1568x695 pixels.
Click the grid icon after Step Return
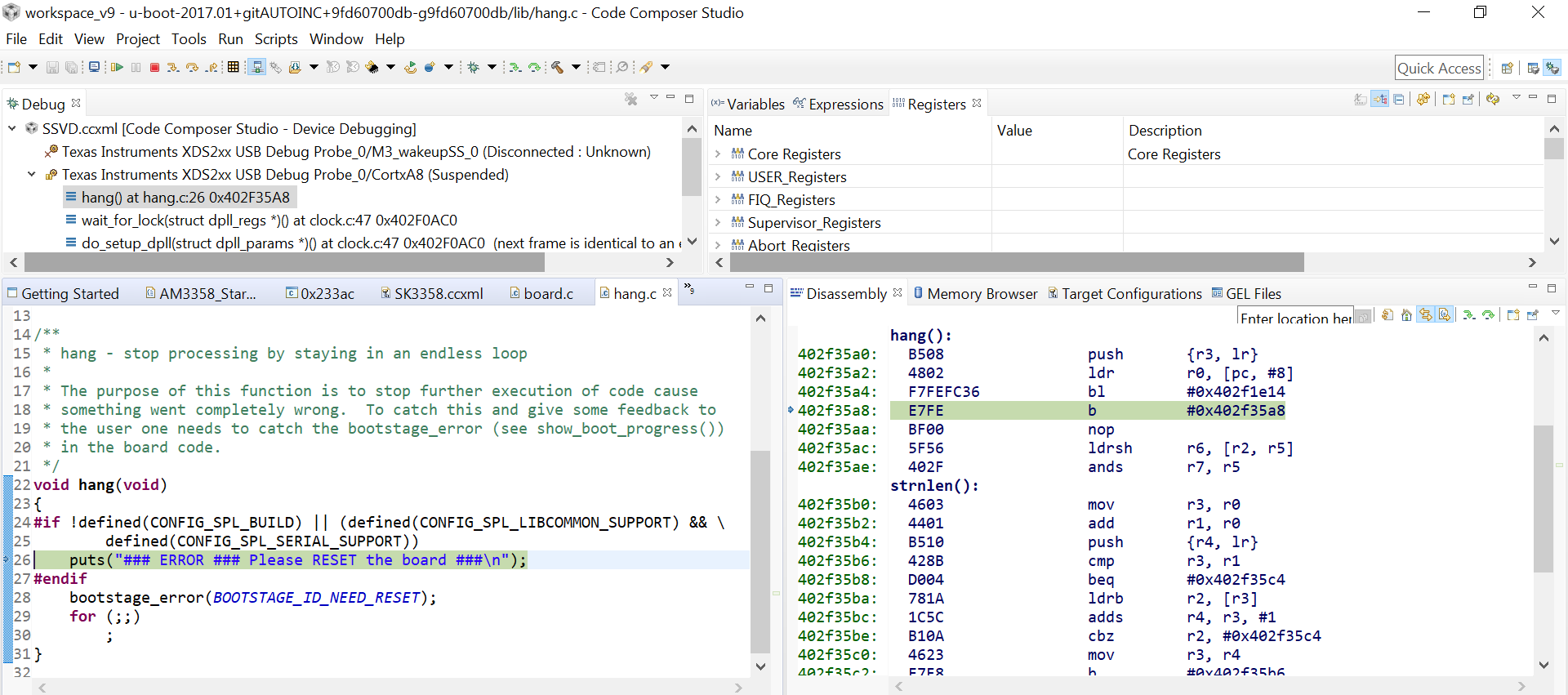[x=233, y=67]
